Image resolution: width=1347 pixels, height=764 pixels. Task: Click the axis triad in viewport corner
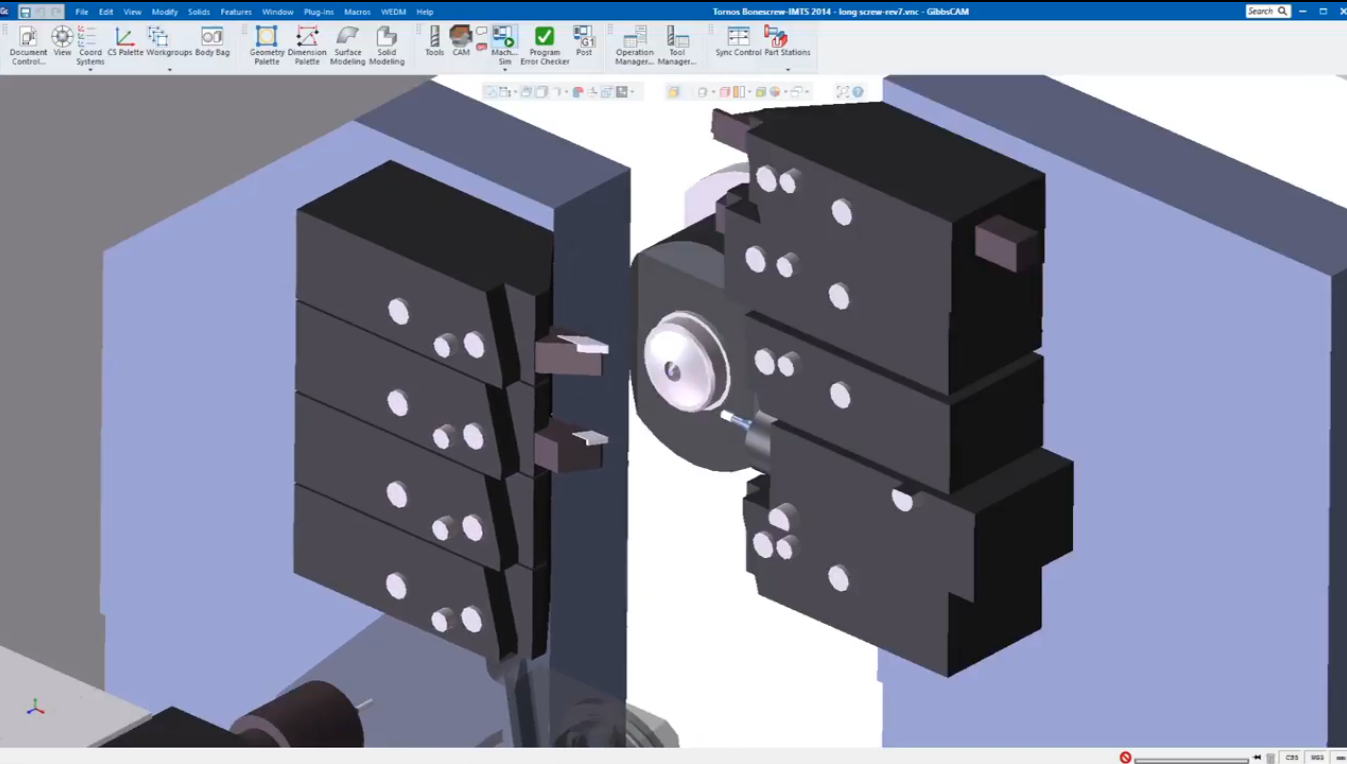tap(35, 707)
